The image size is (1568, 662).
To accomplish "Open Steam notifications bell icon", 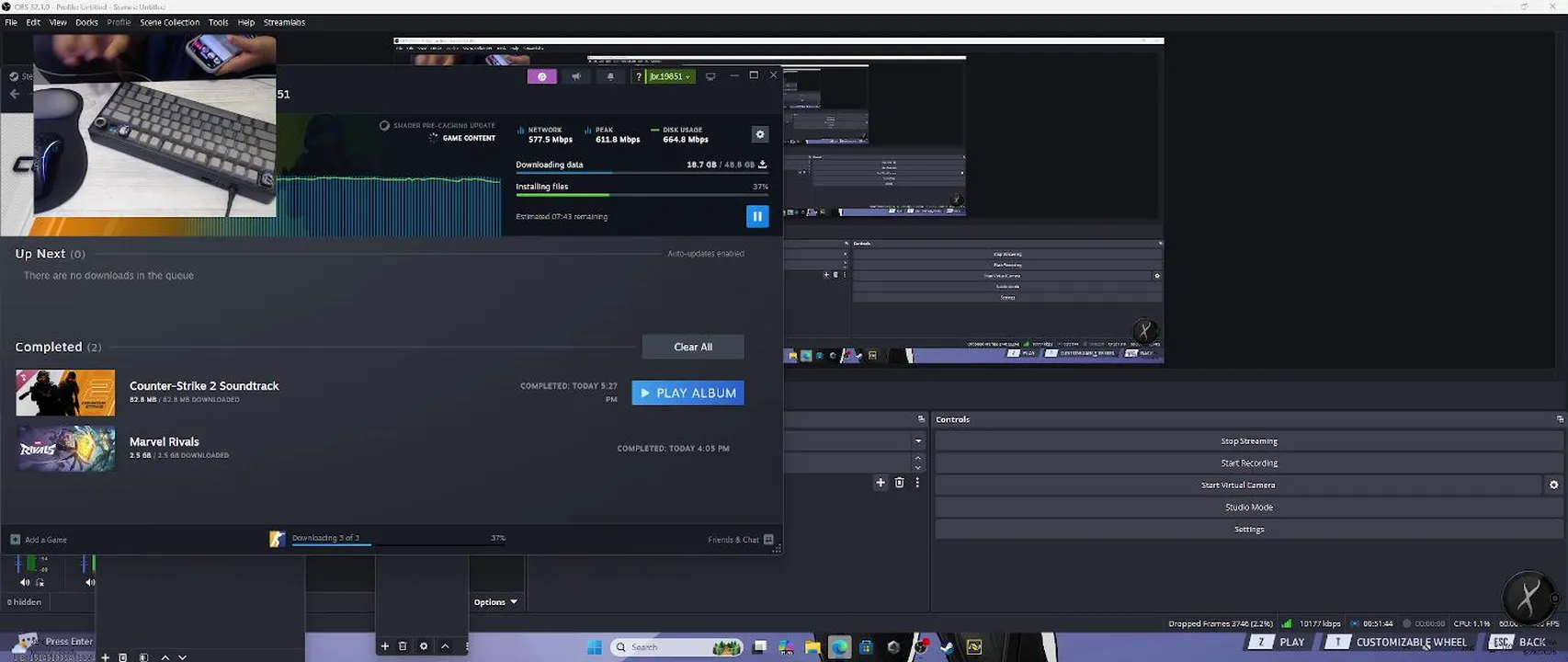I will tap(610, 76).
